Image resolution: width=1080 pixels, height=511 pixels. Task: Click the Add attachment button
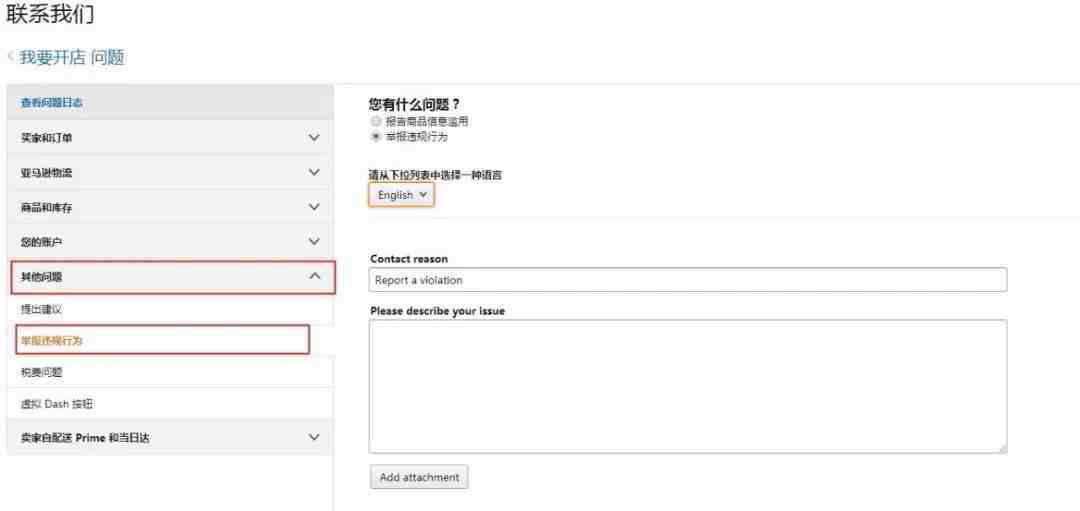(x=419, y=478)
